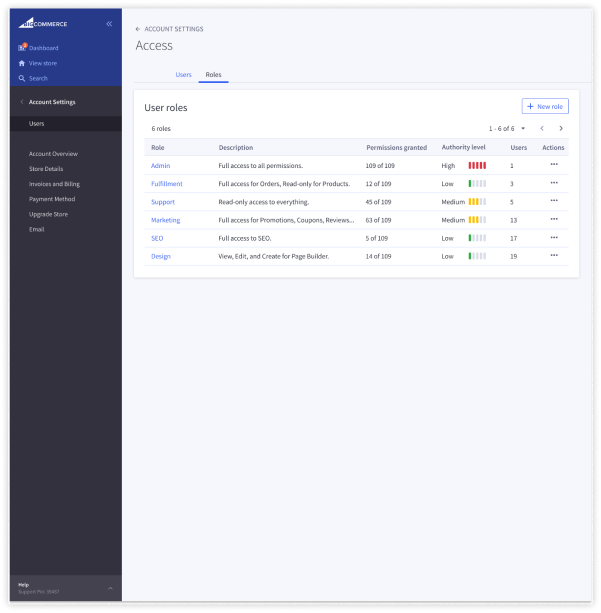Click Marketing's yellow Medium authority bar

point(477,220)
